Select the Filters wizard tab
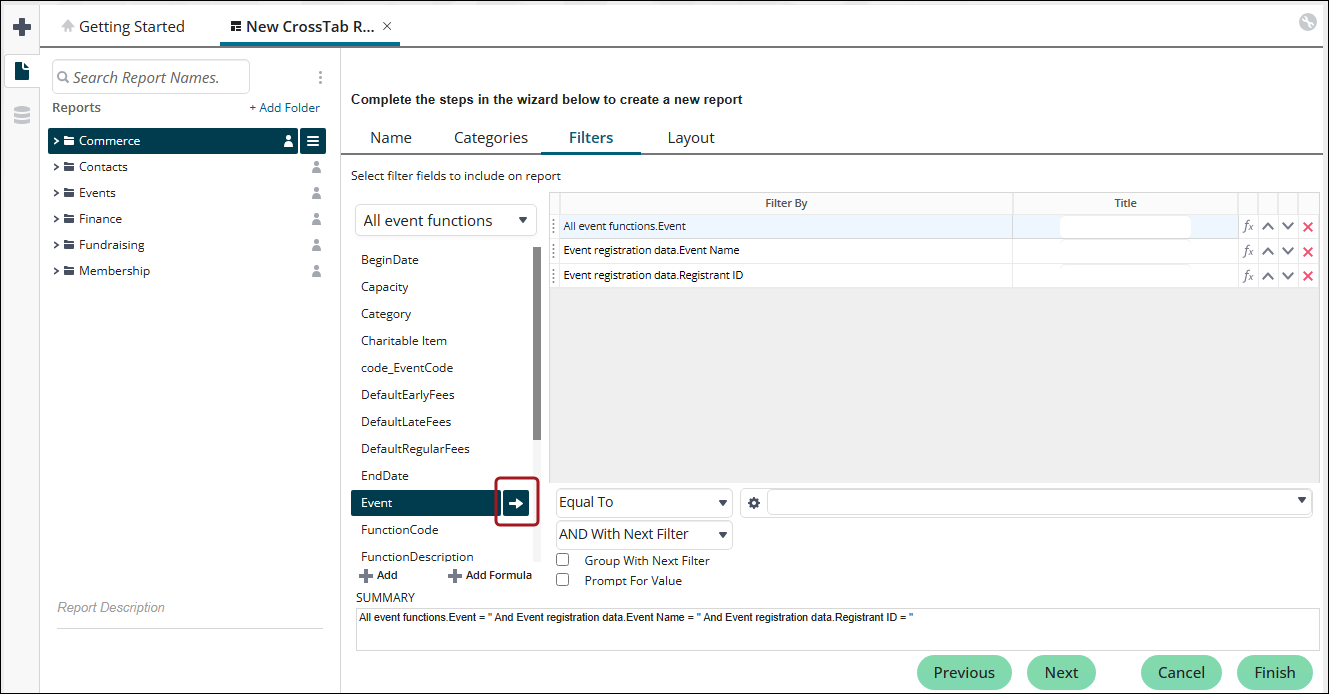 (591, 138)
